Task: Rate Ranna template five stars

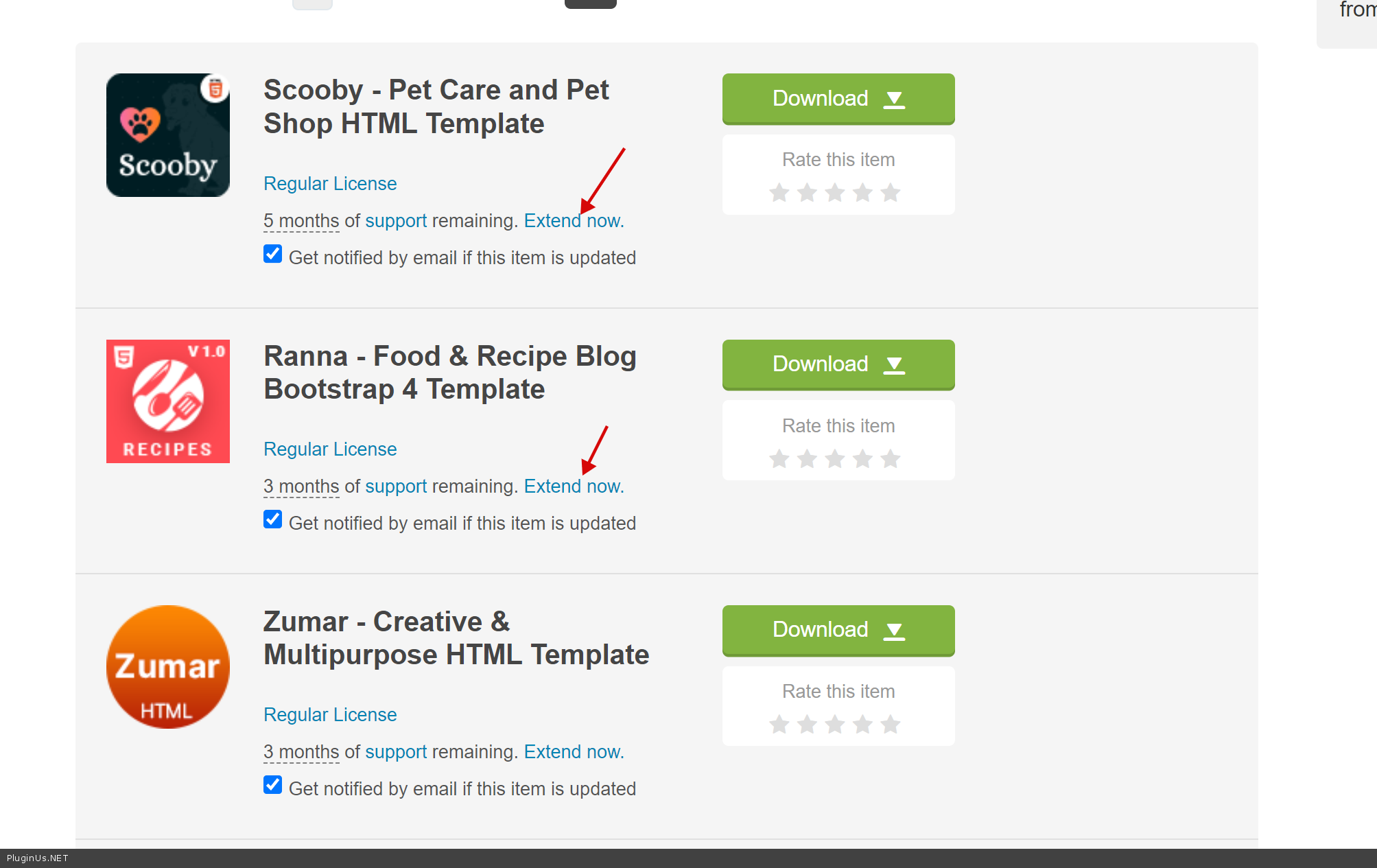Action: click(x=890, y=458)
